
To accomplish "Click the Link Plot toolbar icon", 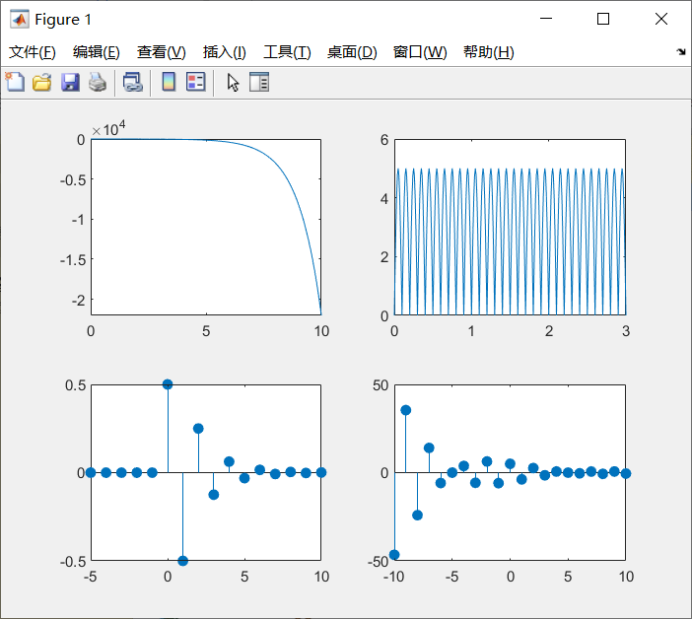I will [132, 83].
